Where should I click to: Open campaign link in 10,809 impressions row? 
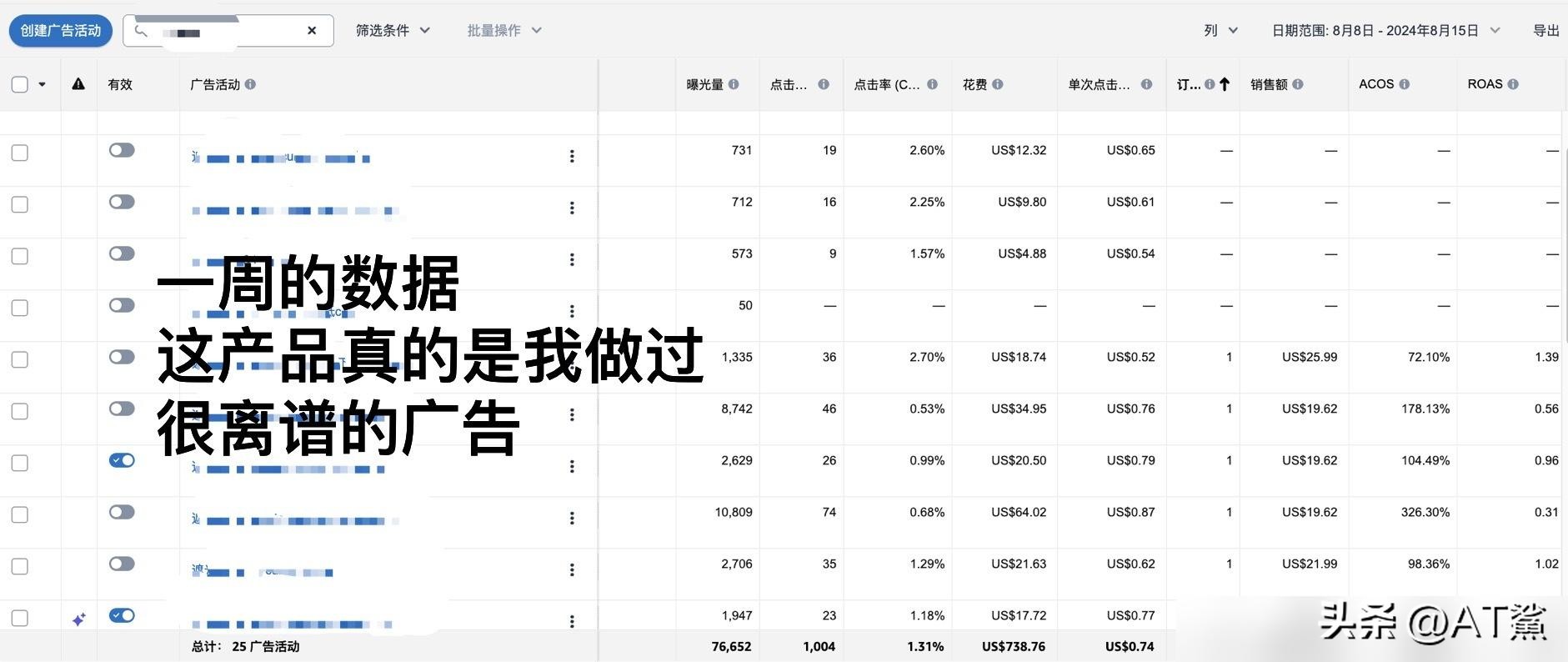[x=293, y=520]
